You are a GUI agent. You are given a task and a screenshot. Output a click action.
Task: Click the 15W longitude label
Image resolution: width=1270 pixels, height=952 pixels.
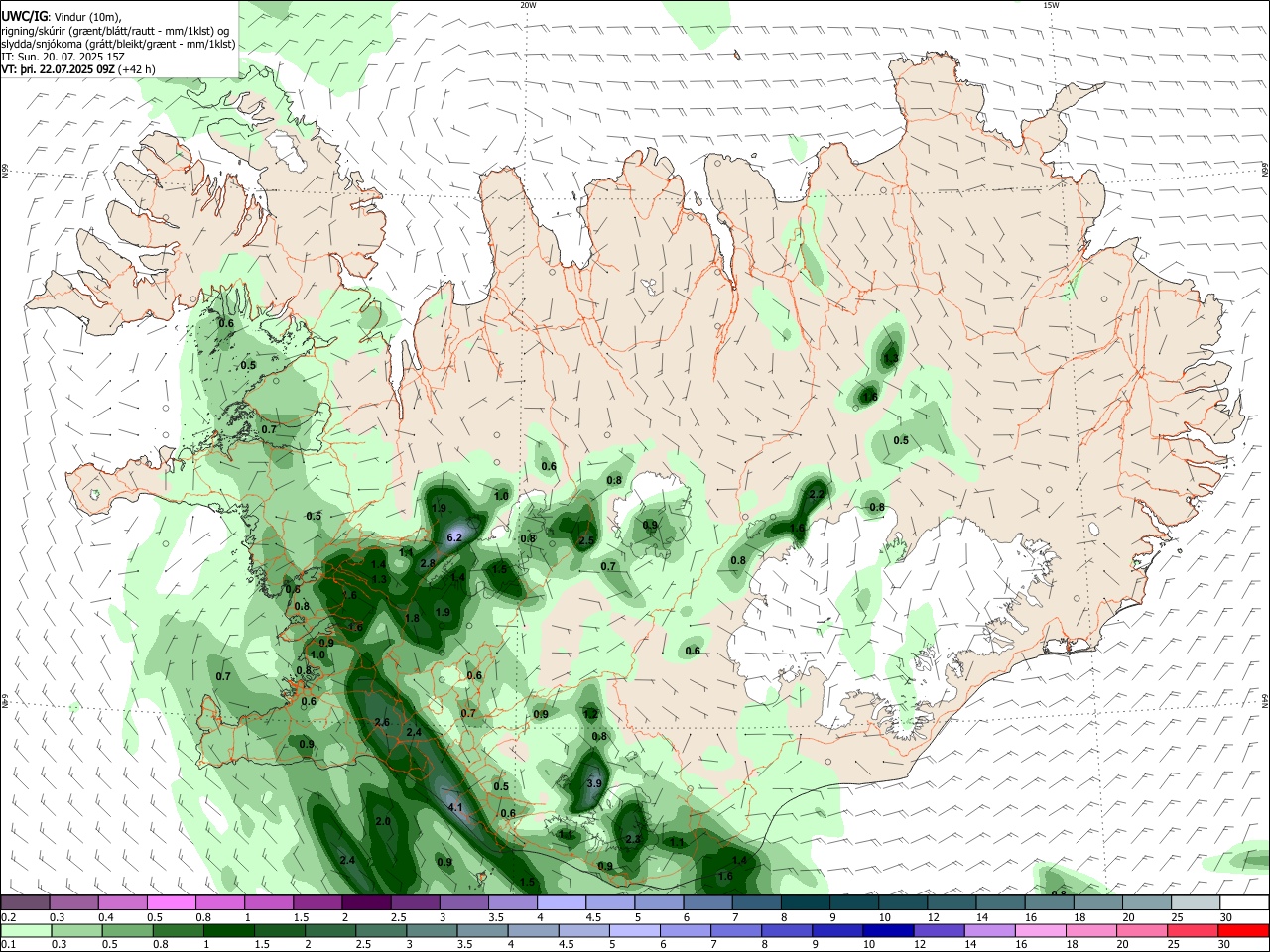coord(1051,5)
